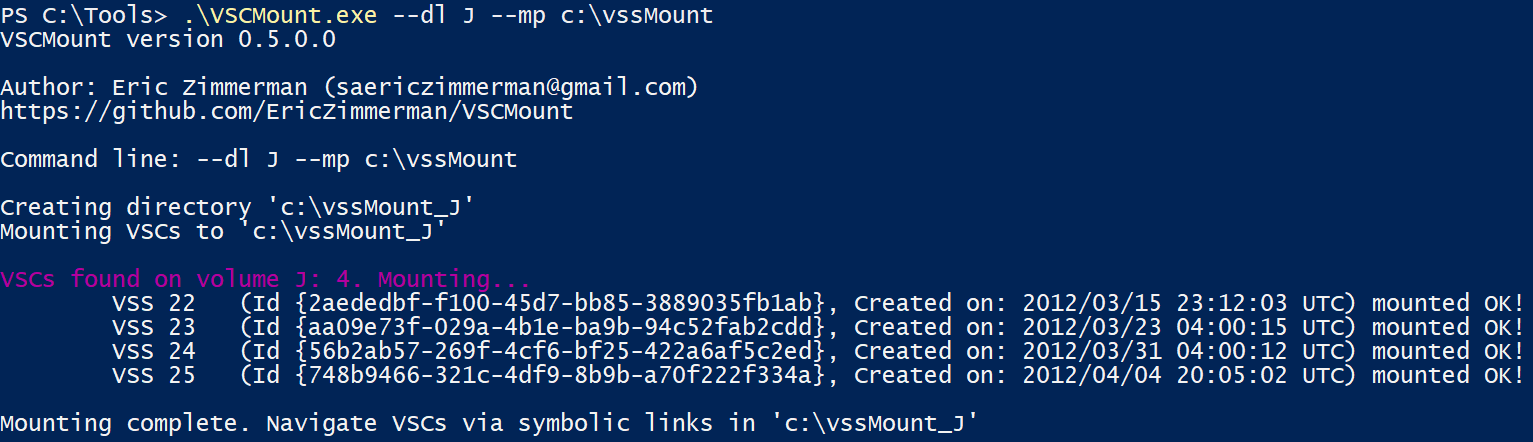The height and width of the screenshot is (442, 1533).
Task: Click the PS C:\Tools> prompt
Action: coord(86,15)
